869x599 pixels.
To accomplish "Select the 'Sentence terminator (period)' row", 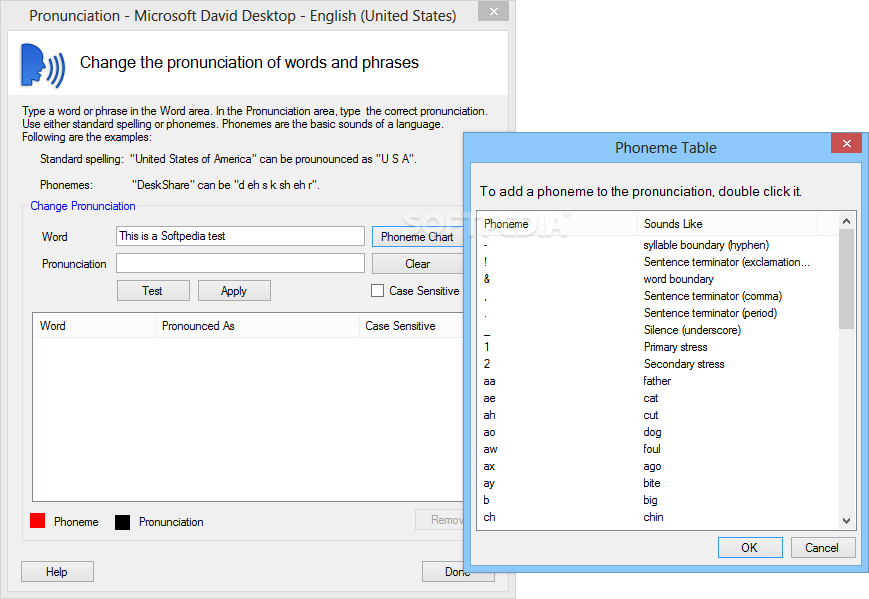I will 658,313.
